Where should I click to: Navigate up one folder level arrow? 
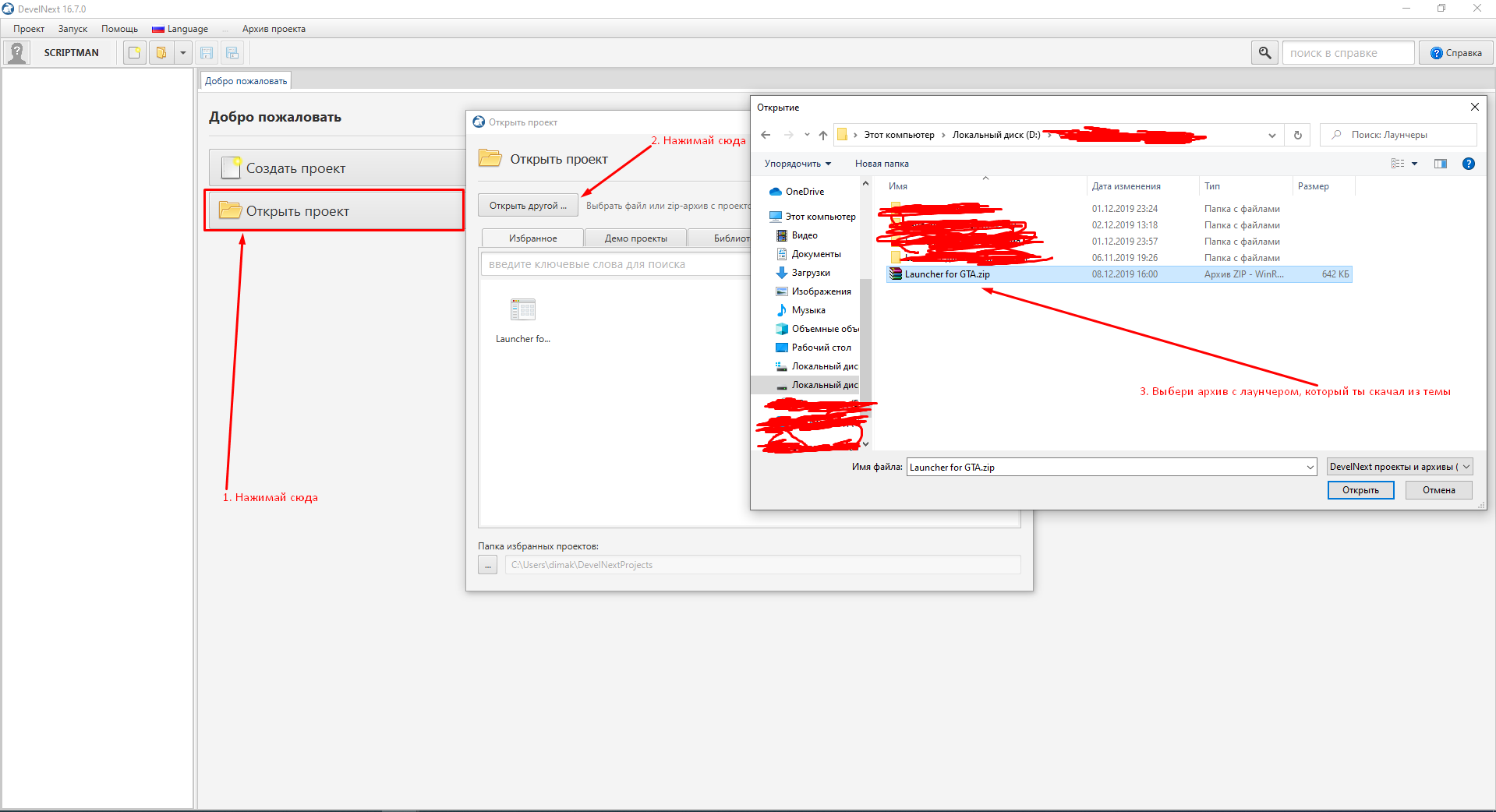click(x=823, y=135)
